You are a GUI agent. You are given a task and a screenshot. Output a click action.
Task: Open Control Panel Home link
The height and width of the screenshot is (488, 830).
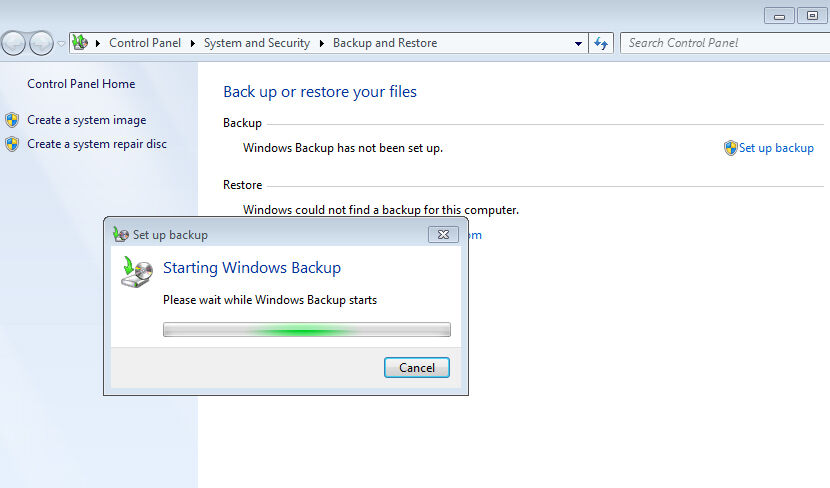click(x=81, y=84)
